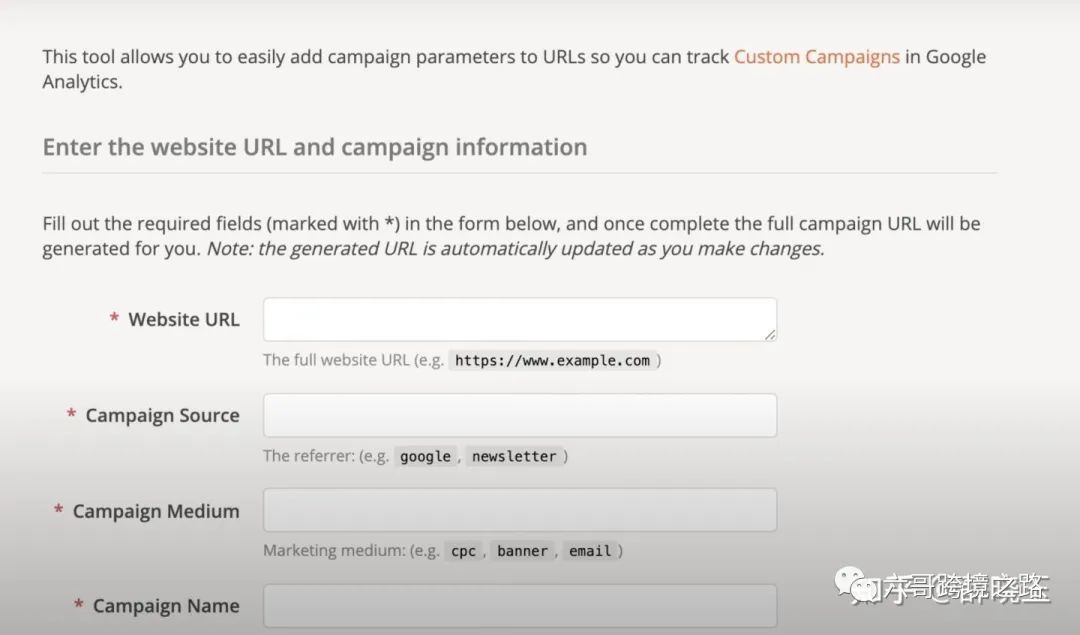The width and height of the screenshot is (1080, 635).
Task: Click the WeChat logo watermark icon
Action: (x=852, y=585)
